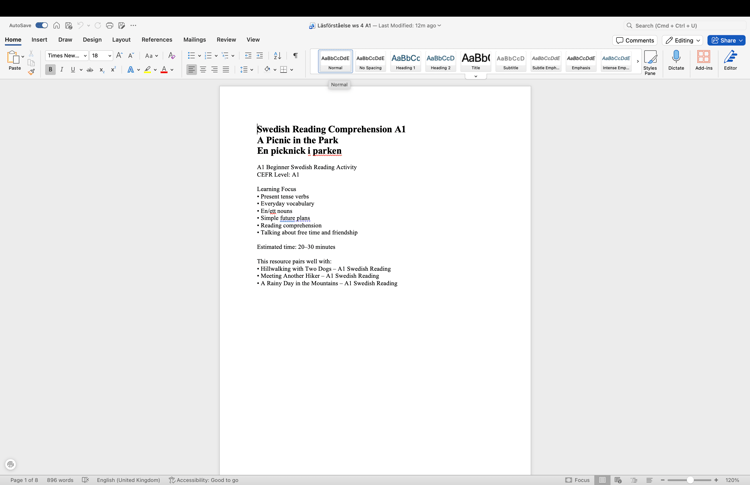Open the Design tab

(92, 40)
